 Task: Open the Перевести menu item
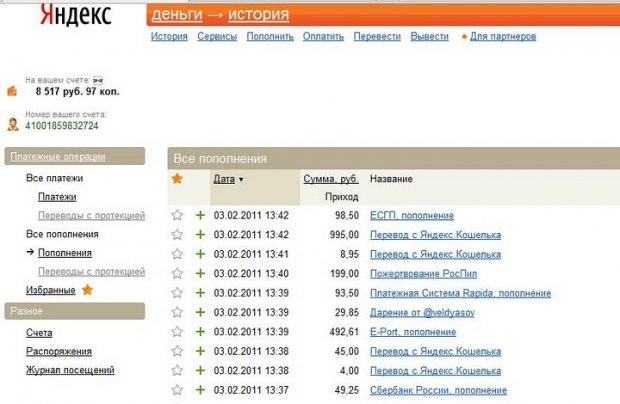(377, 36)
